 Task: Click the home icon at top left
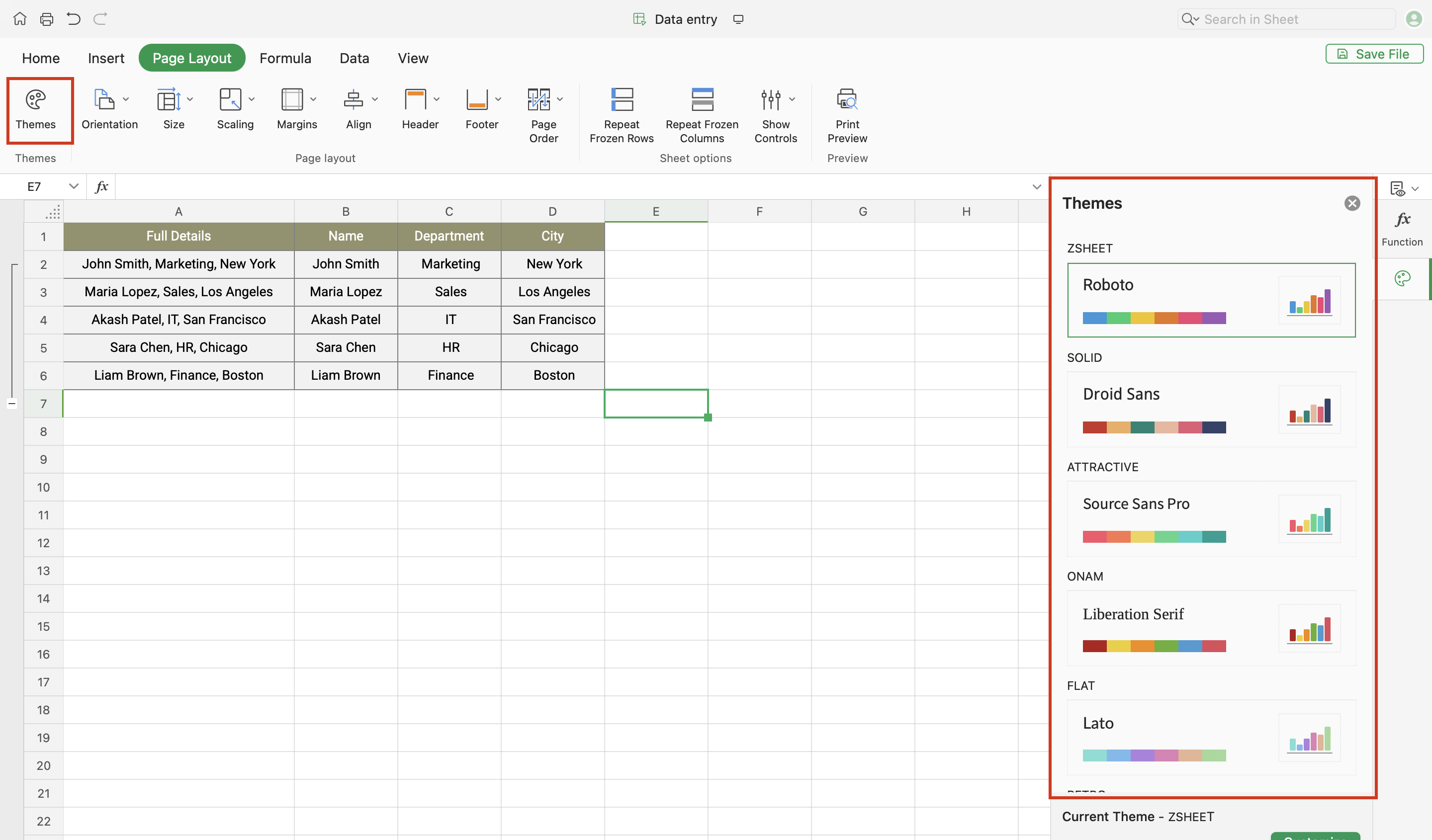[20, 19]
